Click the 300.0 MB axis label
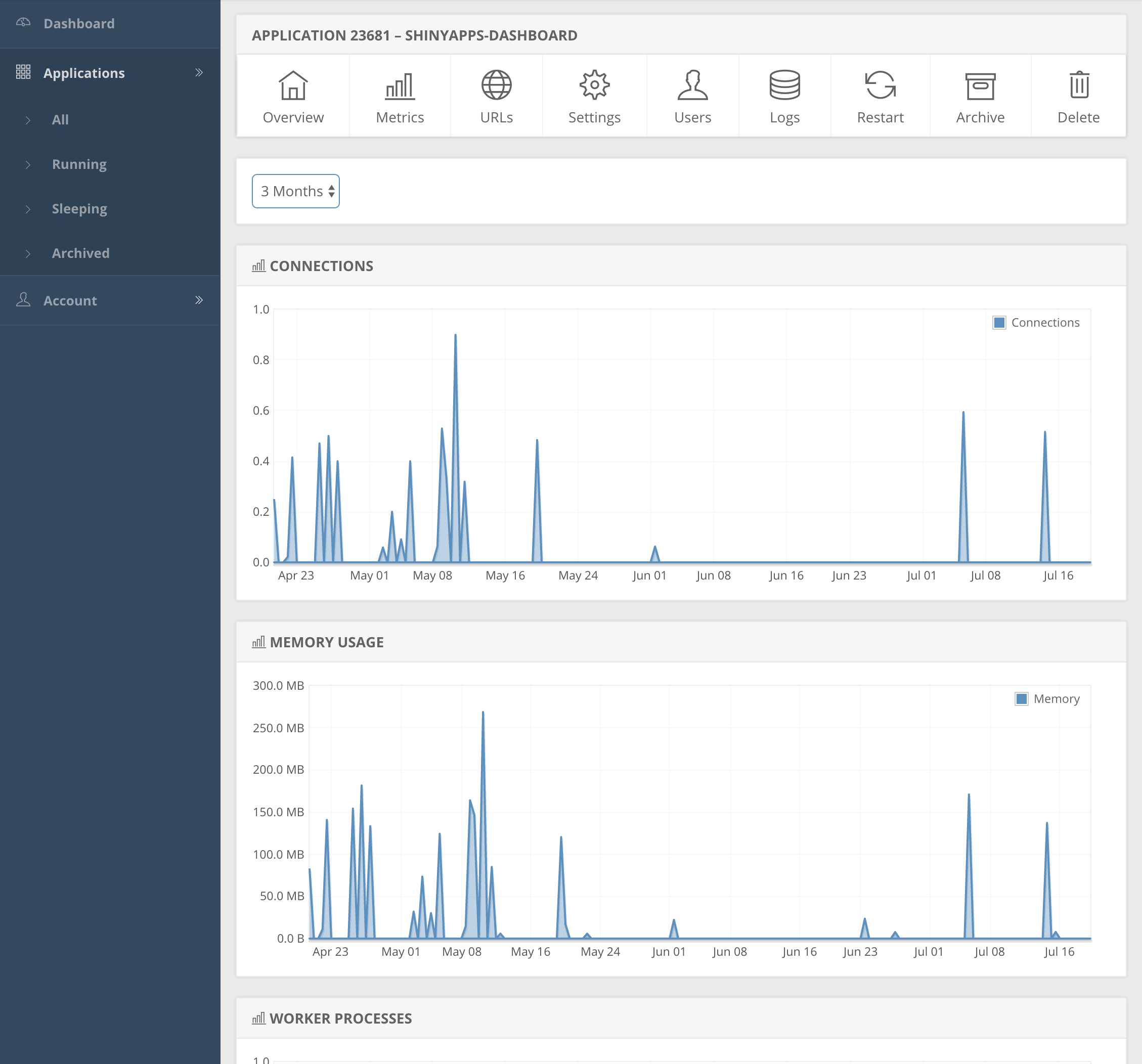Screen dimensions: 1142x1064 point(278,685)
